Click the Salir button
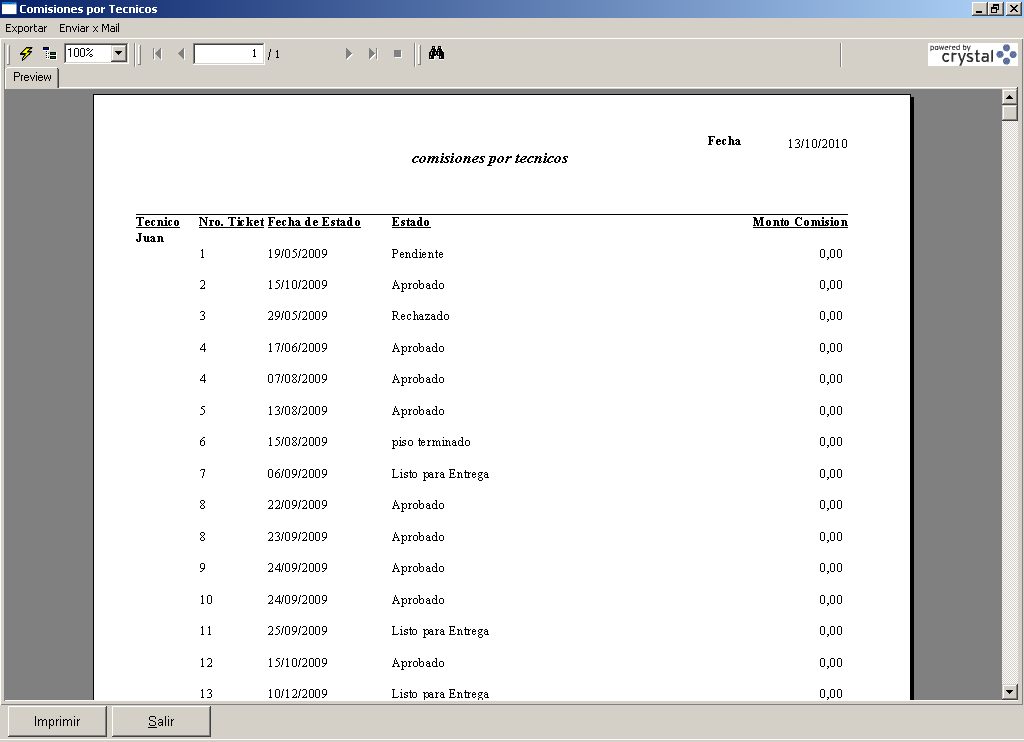The width and height of the screenshot is (1024, 742). coord(161,721)
